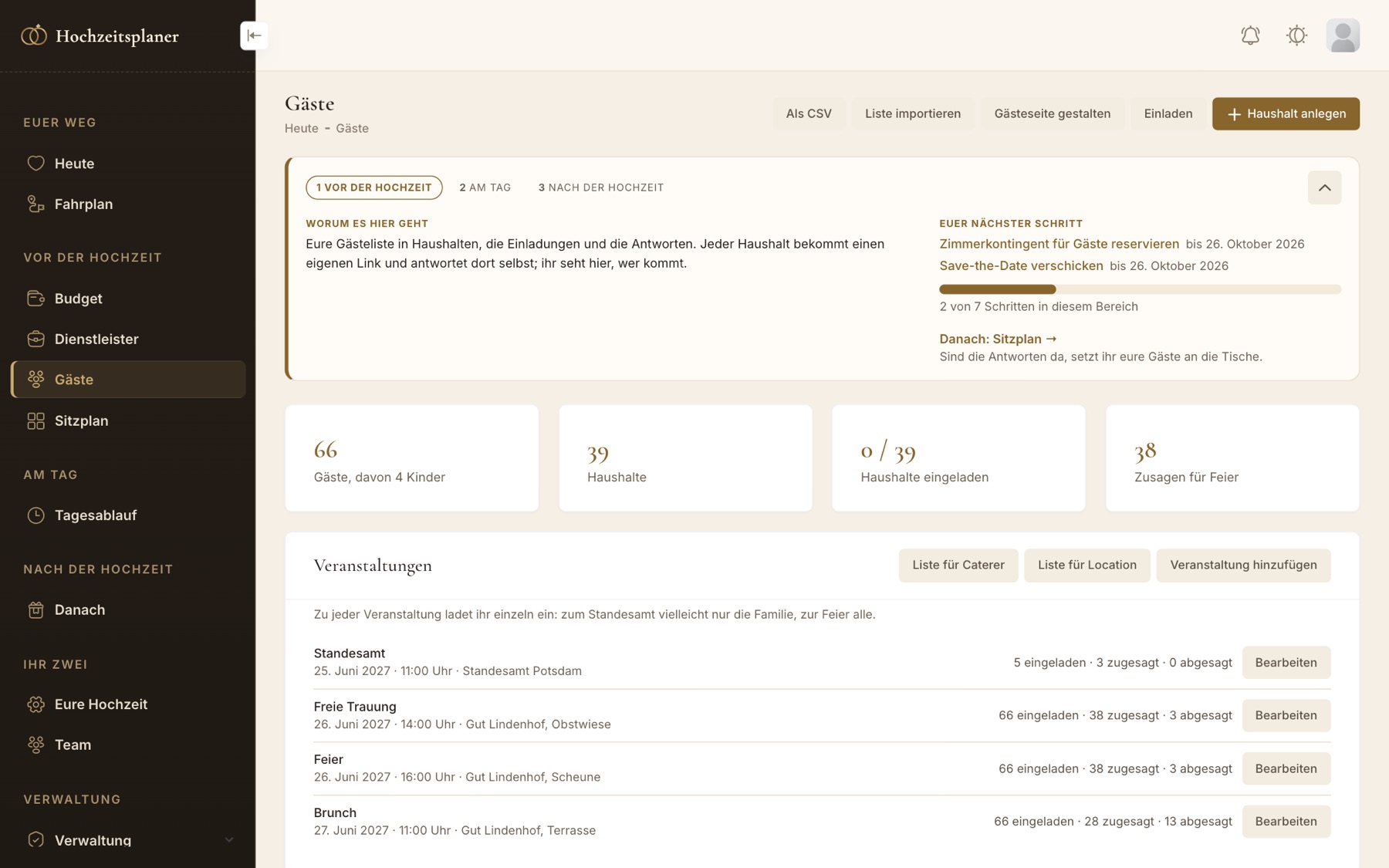The height and width of the screenshot is (868, 1389).
Task: Open 'Zimmerkontingent für Gäste reservieren' link
Action: (x=1059, y=244)
